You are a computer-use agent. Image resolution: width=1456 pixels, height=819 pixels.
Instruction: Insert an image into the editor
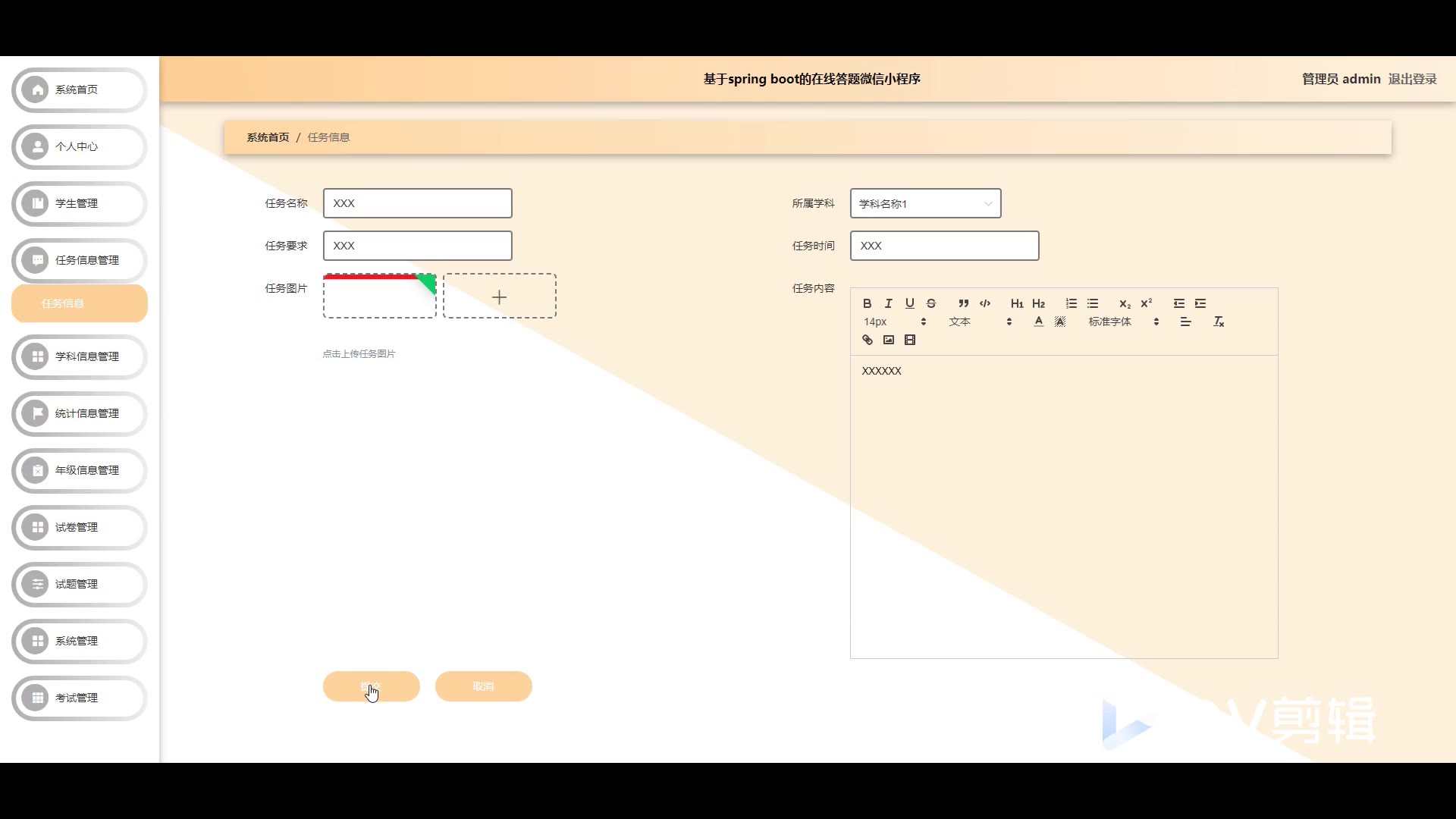[x=888, y=340]
